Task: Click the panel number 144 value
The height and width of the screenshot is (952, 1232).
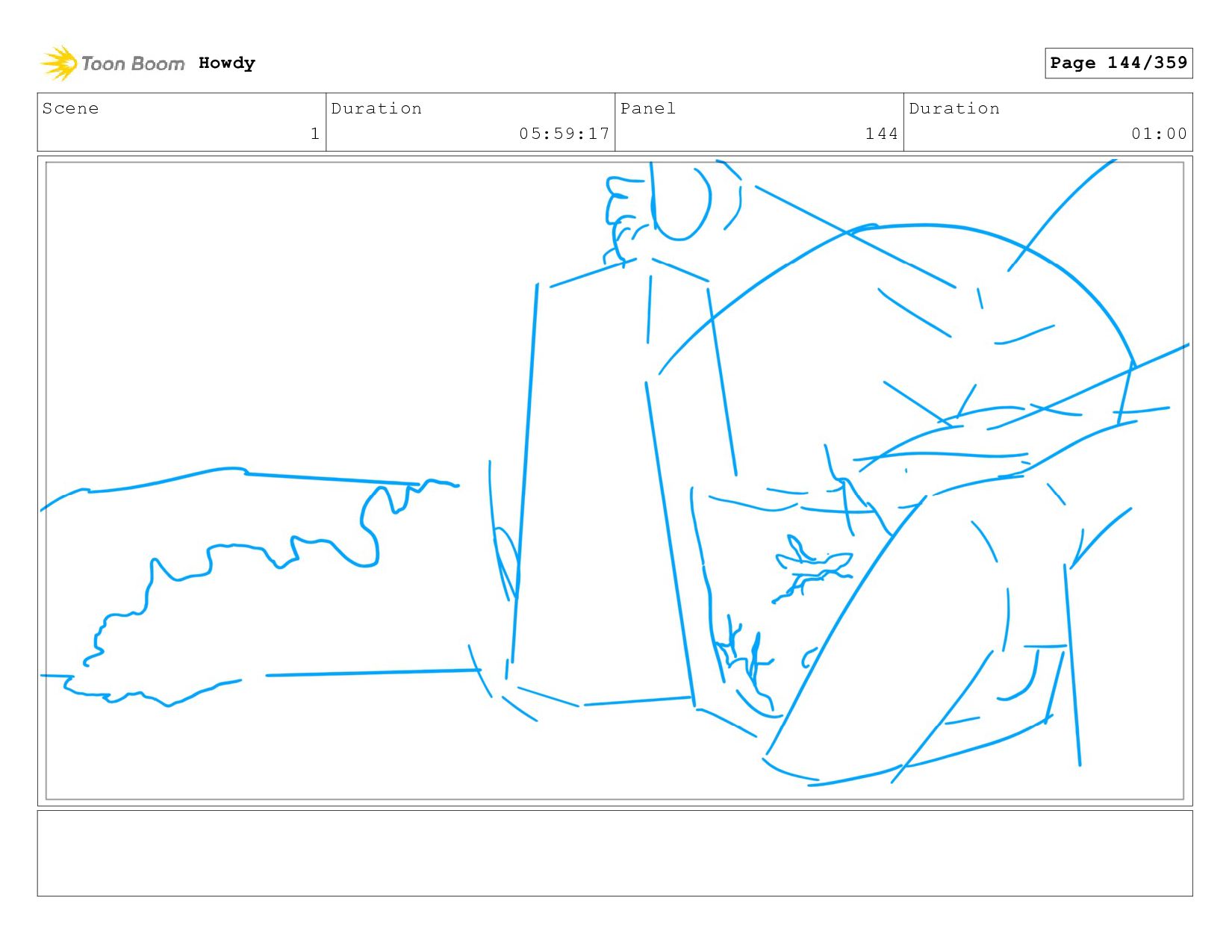Action: (881, 134)
